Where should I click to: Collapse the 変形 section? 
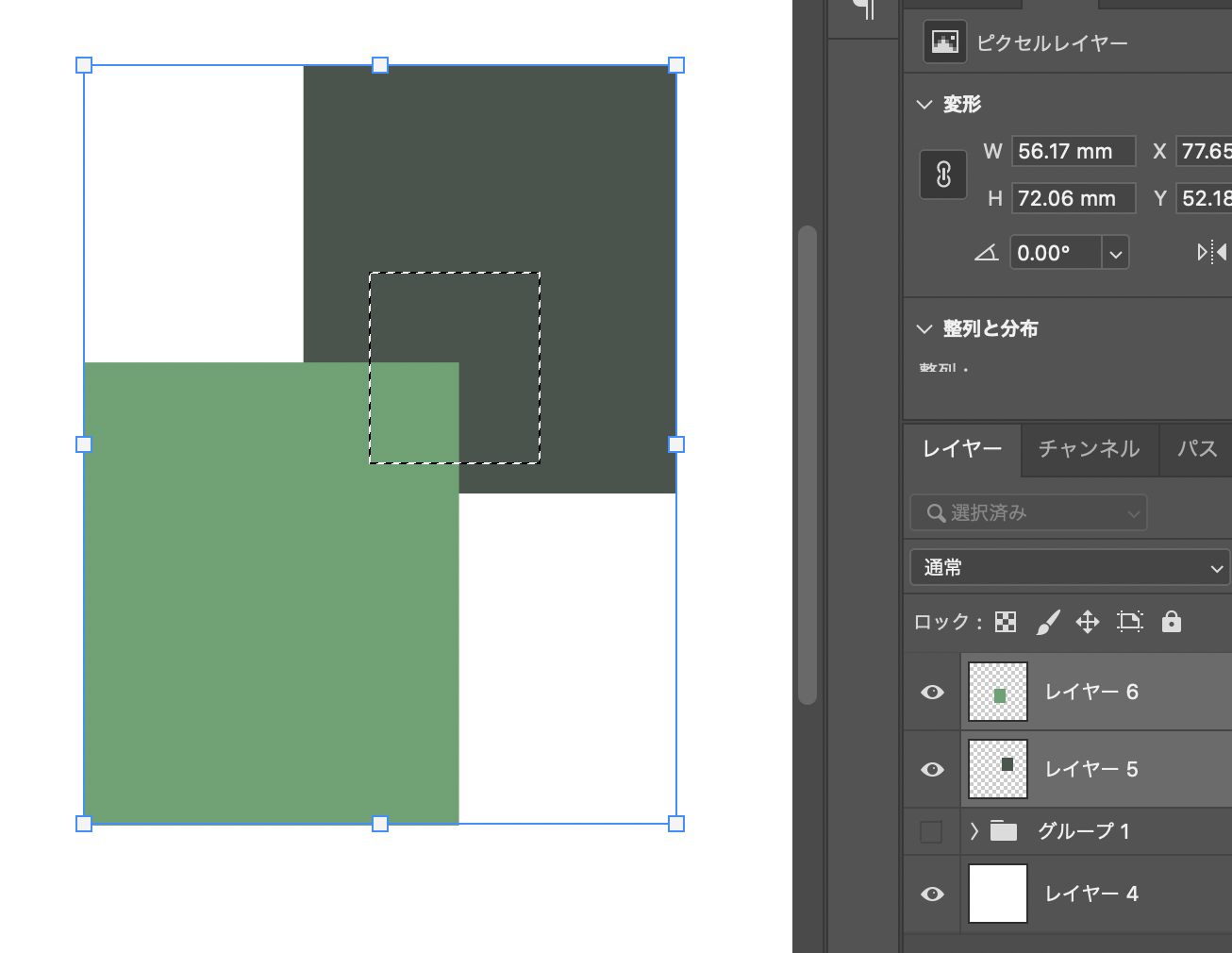[924, 105]
